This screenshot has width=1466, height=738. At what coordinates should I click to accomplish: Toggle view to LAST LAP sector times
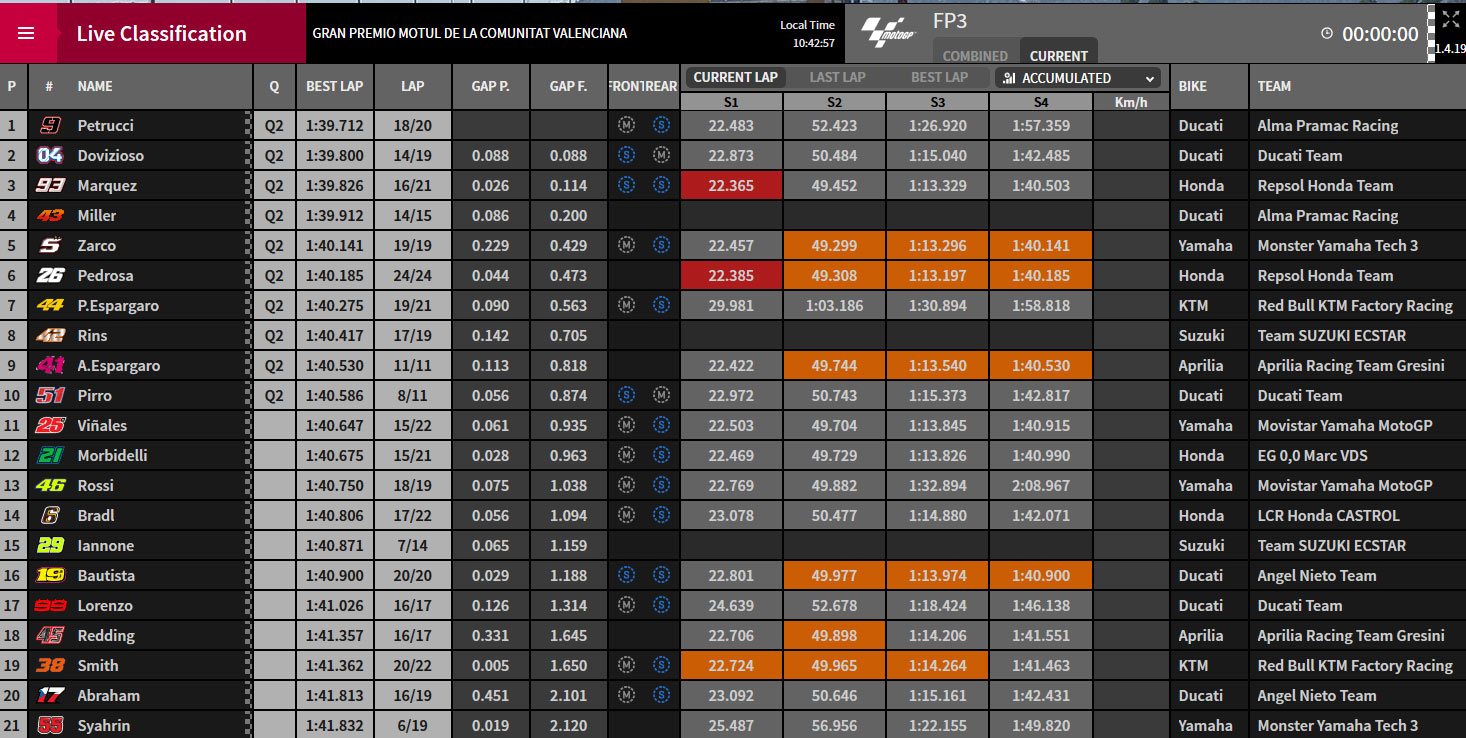point(838,77)
